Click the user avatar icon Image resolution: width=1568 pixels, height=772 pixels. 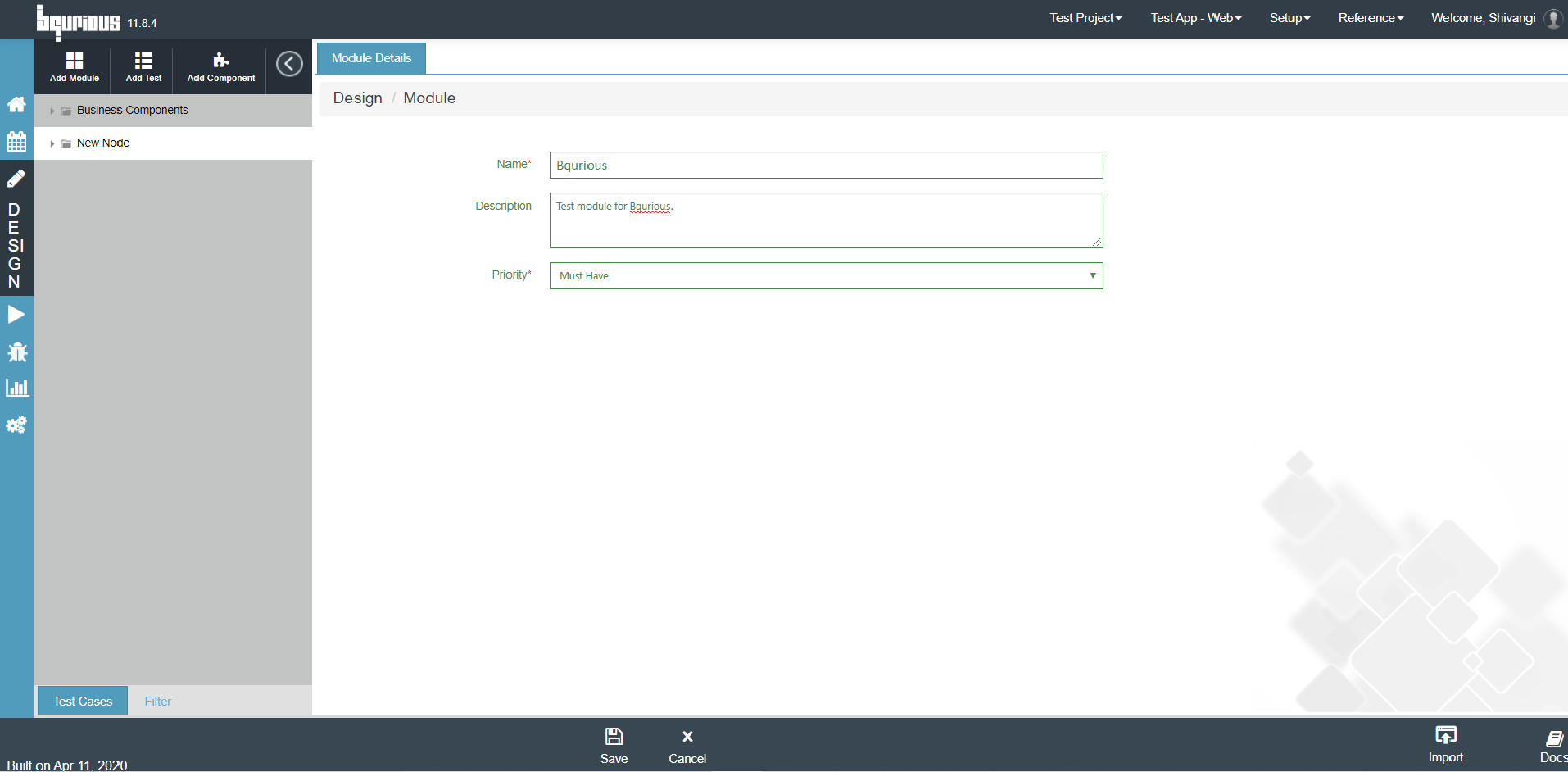(1553, 18)
